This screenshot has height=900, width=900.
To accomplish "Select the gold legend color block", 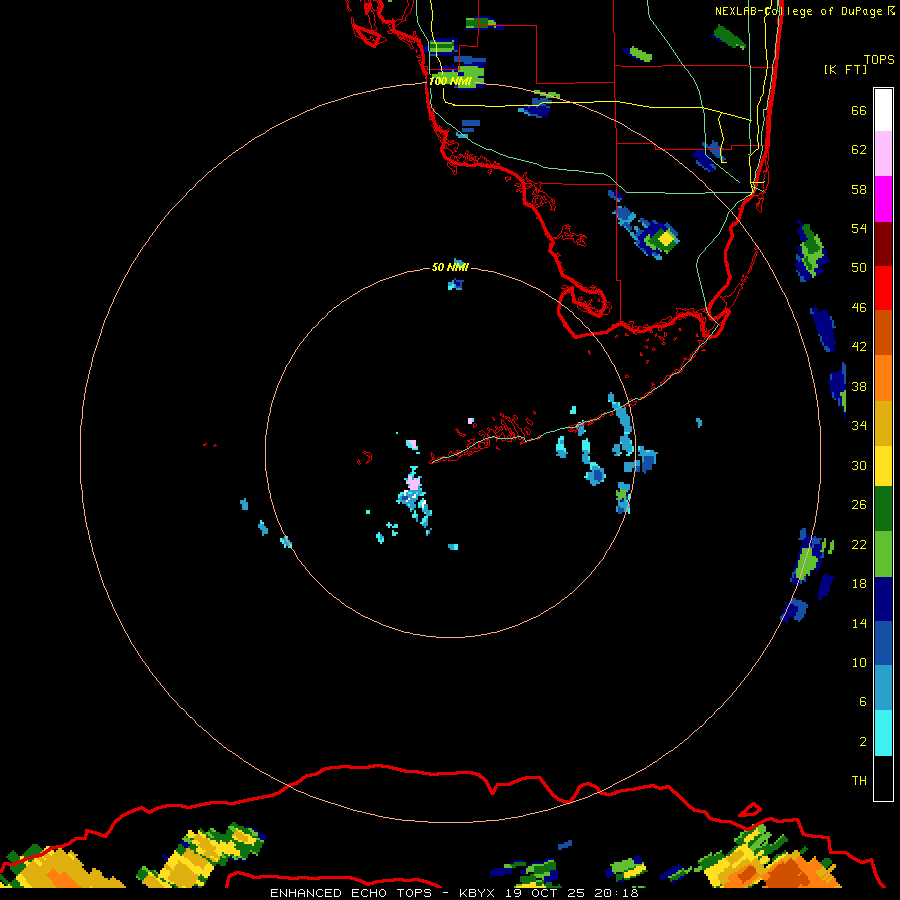I will tap(883, 424).
